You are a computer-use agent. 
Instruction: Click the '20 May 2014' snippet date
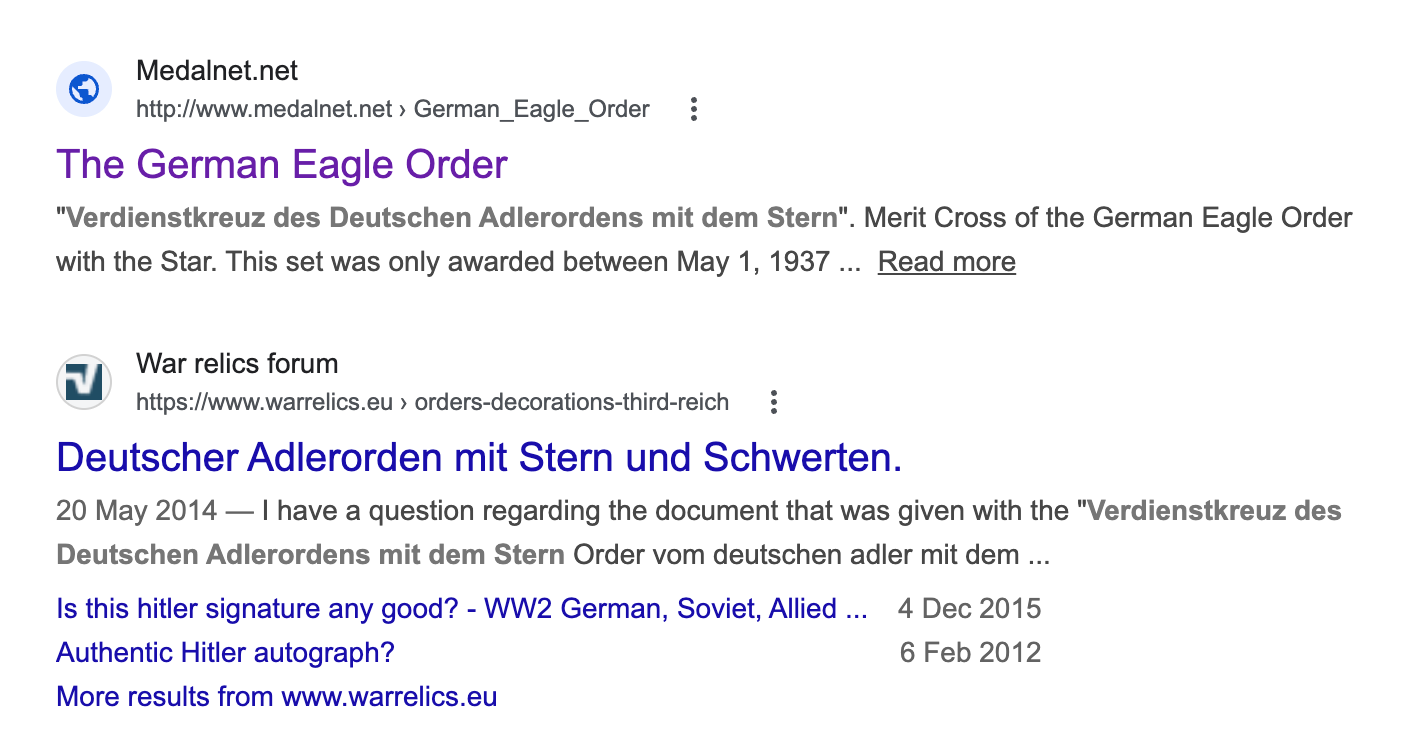click(136, 511)
